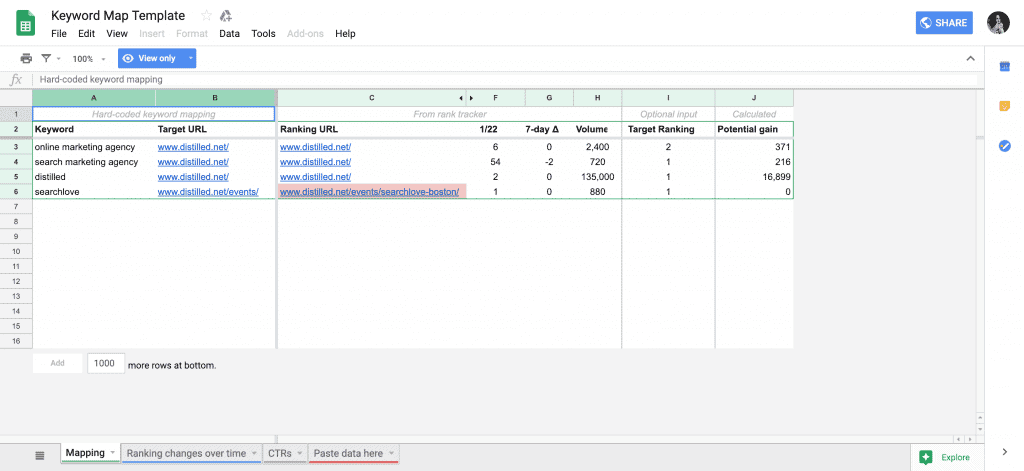Click the 'Target Ranking' header cell

click(x=668, y=129)
